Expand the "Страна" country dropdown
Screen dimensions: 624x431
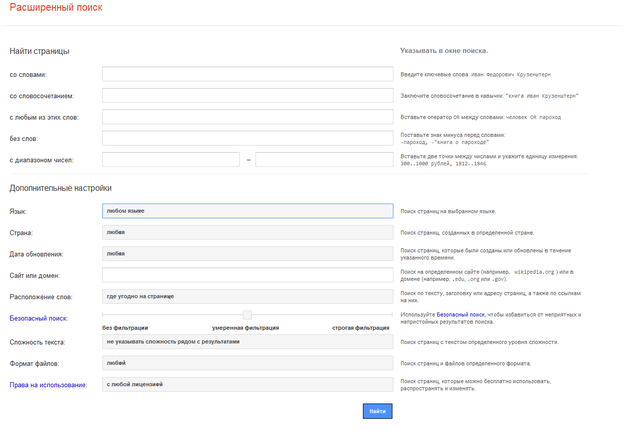click(247, 232)
